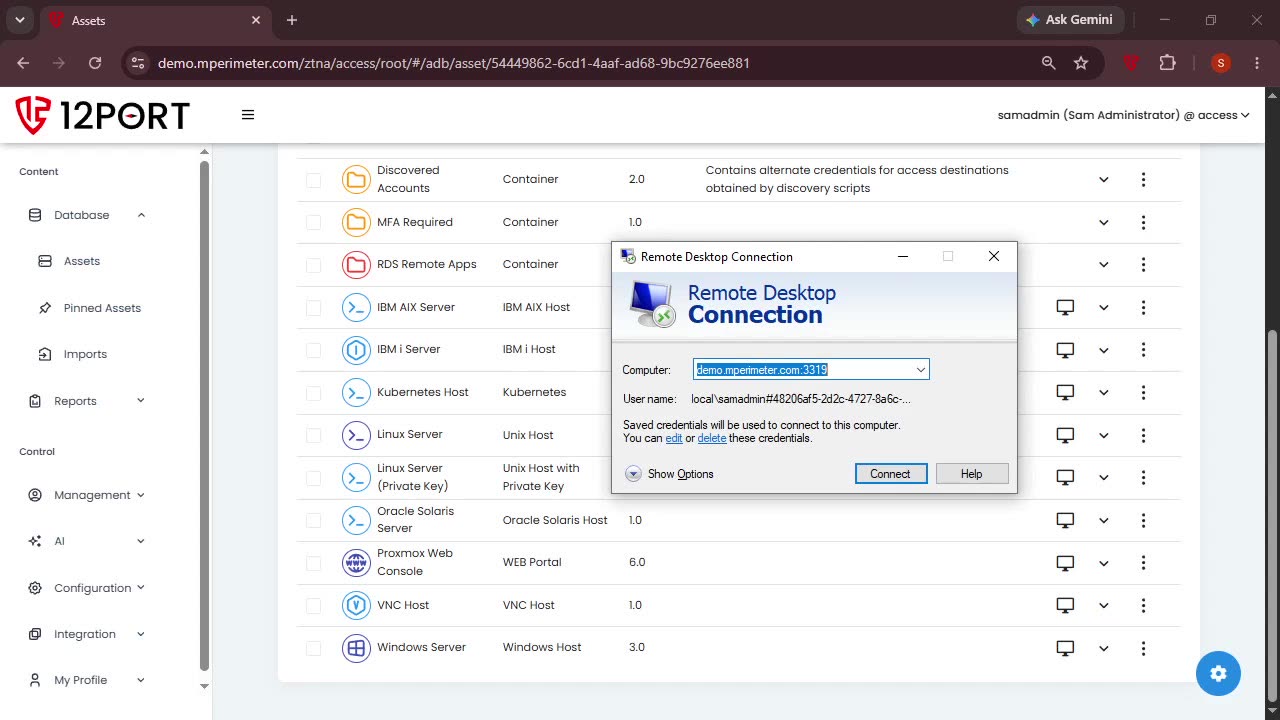The image size is (1280, 720).
Task: Open remote session for Linux Server monitor icon
Action: coord(1065,435)
